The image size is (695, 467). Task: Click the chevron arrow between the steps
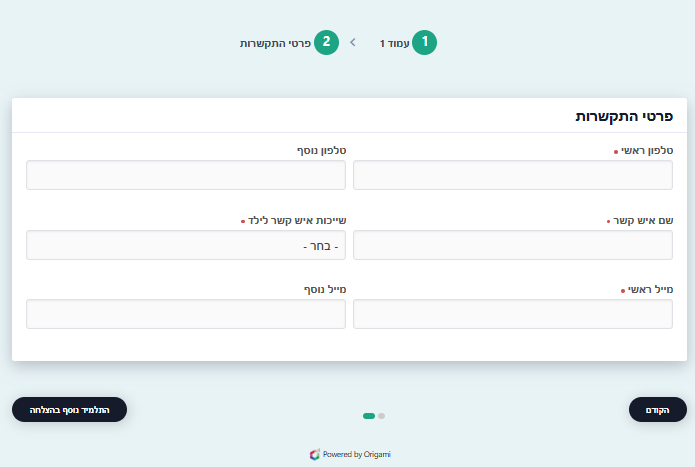pos(352,43)
